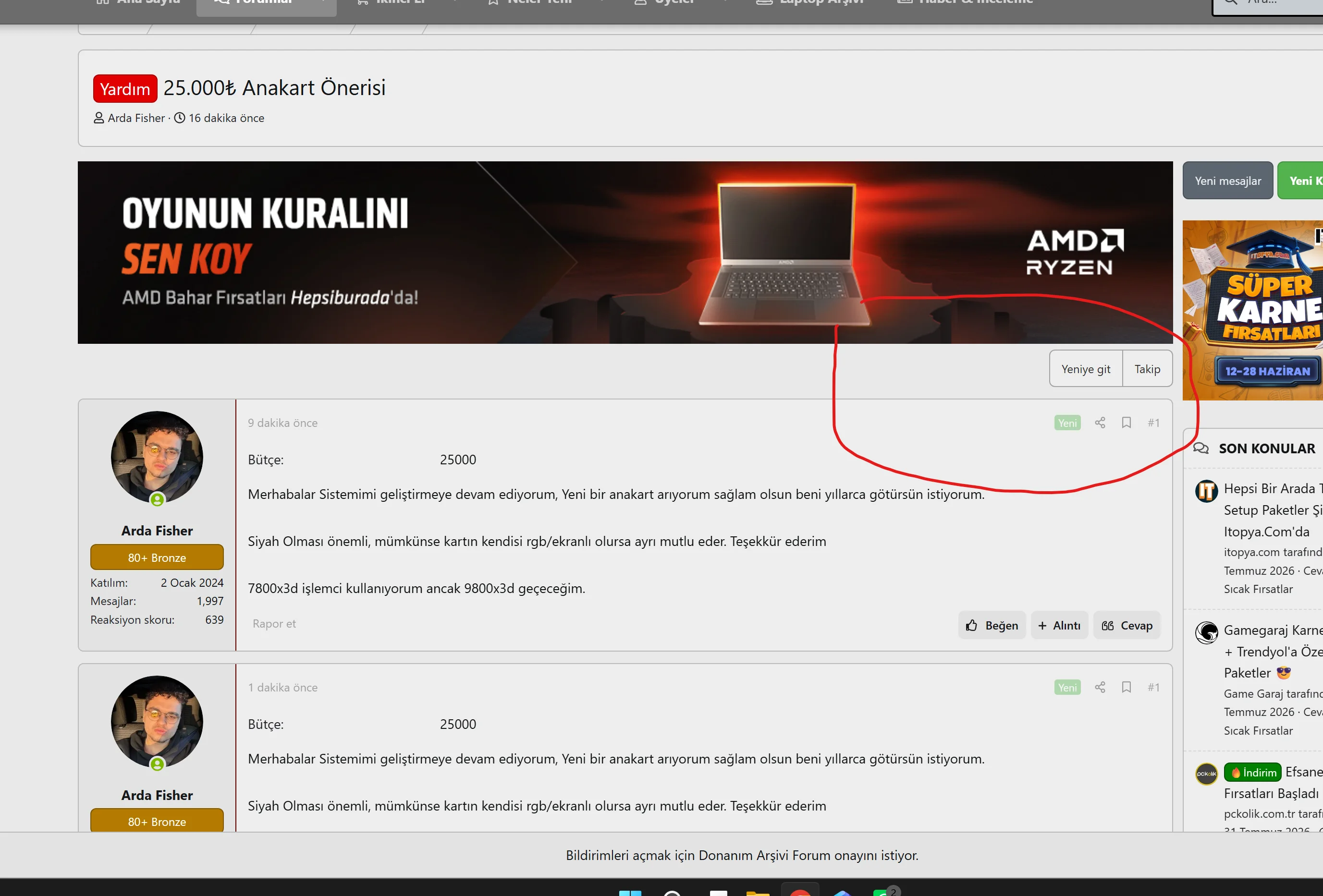
Task: Click the red Yardım prefix tag
Action: tap(125, 89)
